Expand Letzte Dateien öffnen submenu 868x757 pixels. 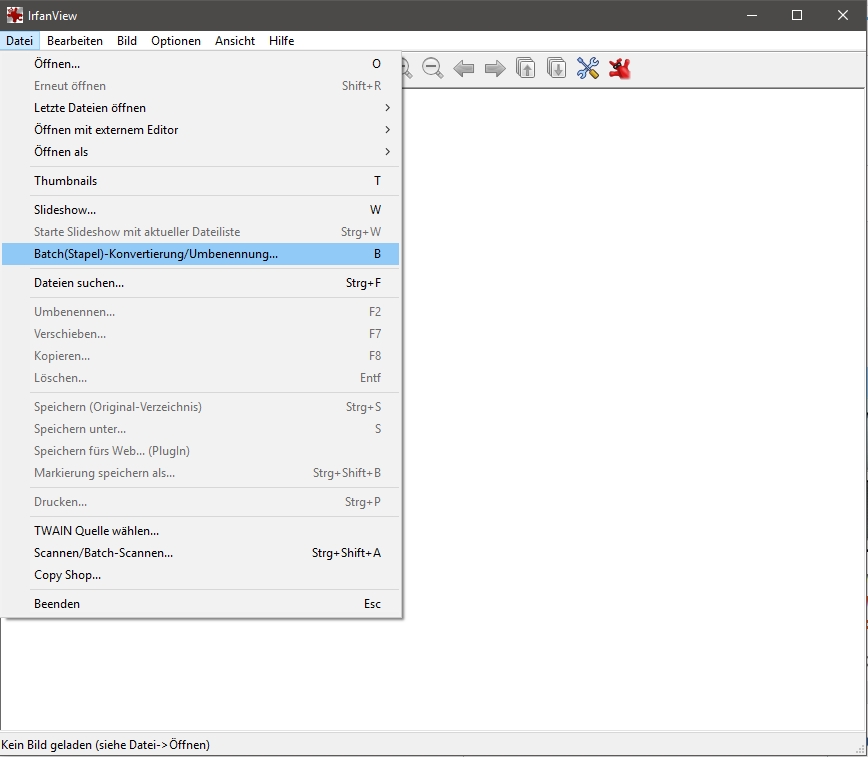200,107
